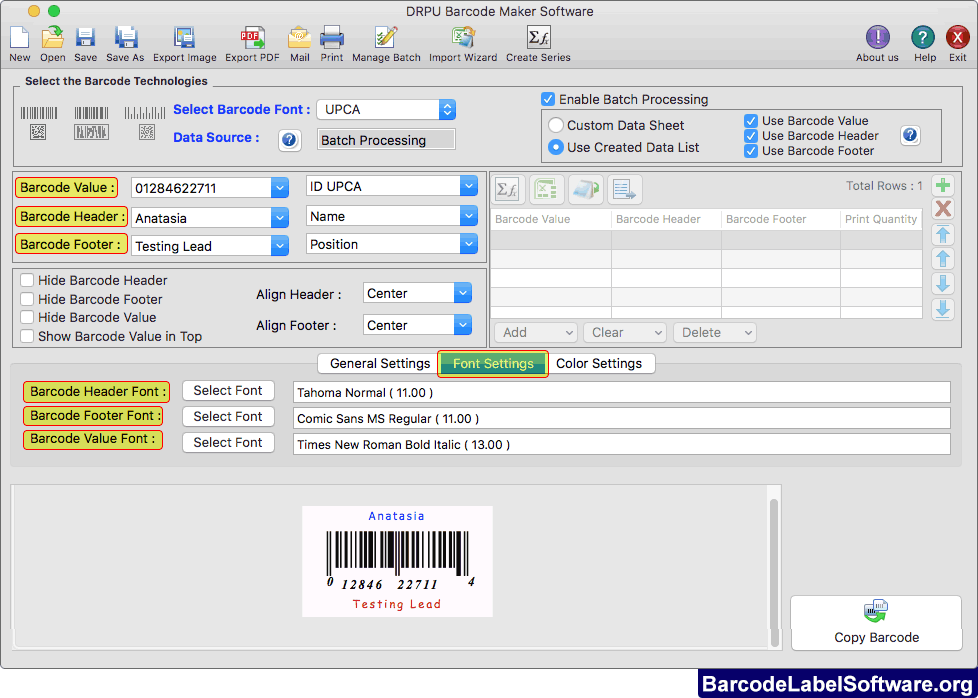Click the Help icon in toolbar
The width and height of the screenshot is (978, 698).
923,38
